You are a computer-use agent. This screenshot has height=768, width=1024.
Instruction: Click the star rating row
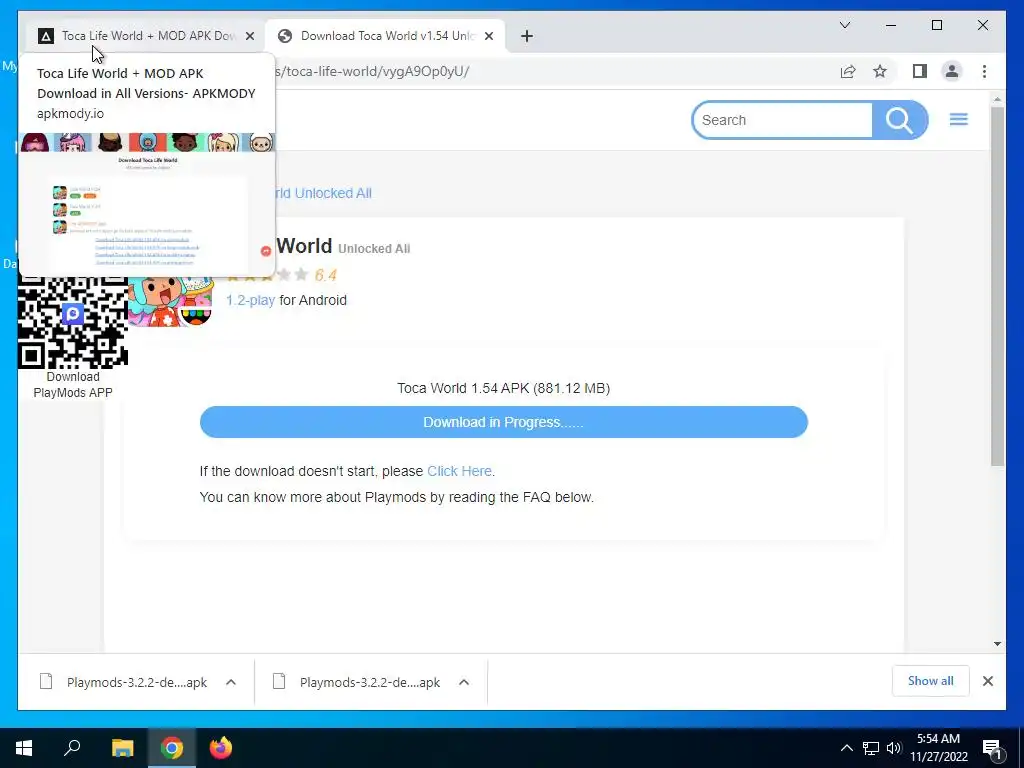click(x=266, y=275)
